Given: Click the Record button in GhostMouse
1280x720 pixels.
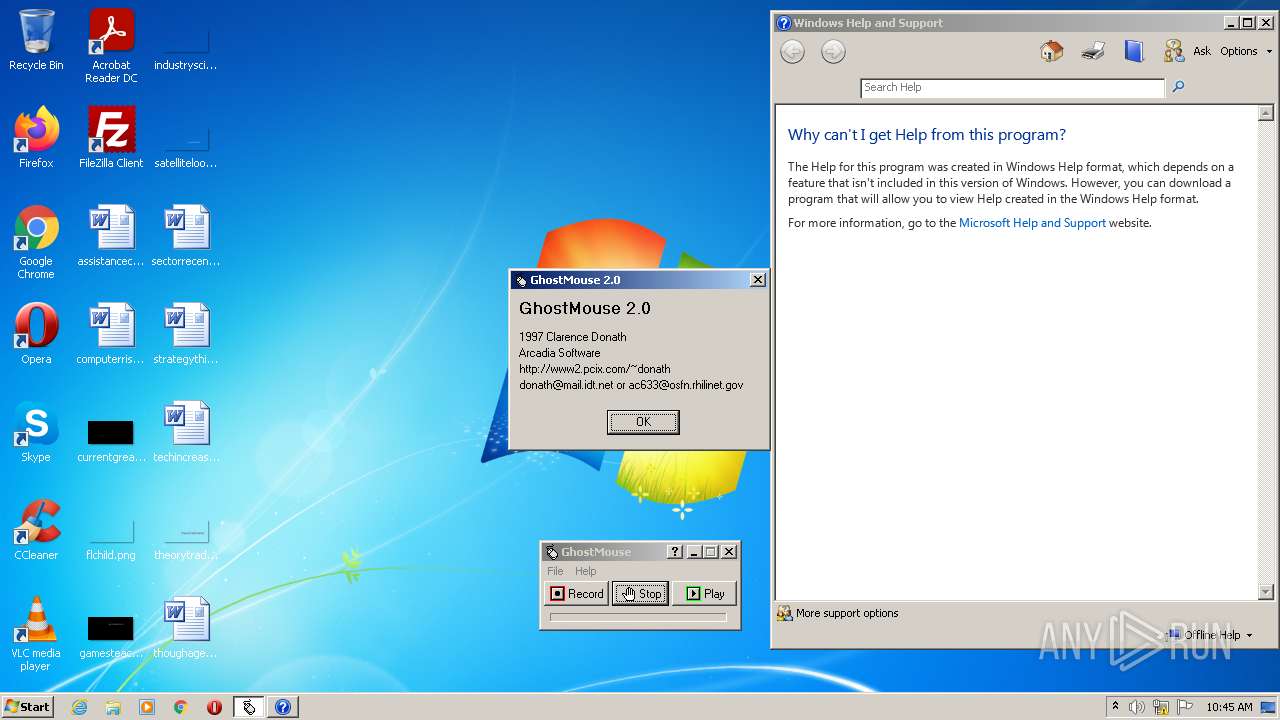Looking at the screenshot, I should coord(577,593).
